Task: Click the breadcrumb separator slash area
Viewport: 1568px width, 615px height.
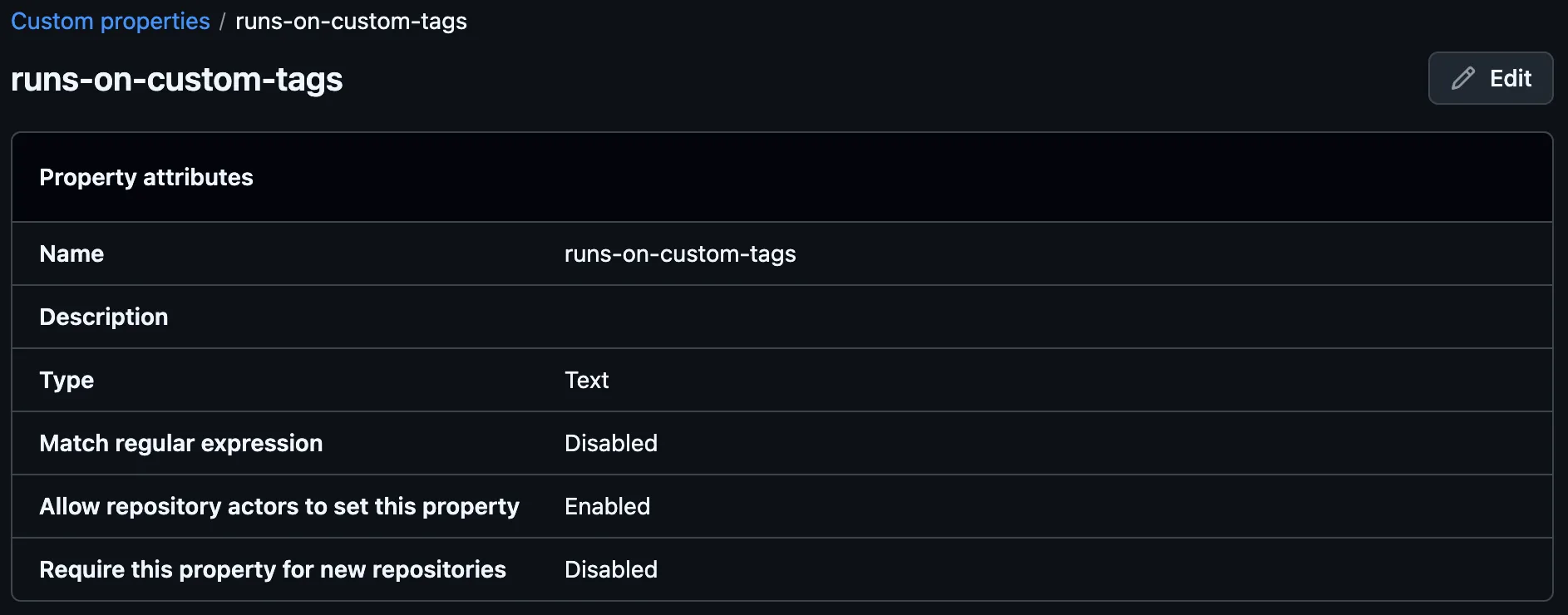Action: [x=222, y=21]
